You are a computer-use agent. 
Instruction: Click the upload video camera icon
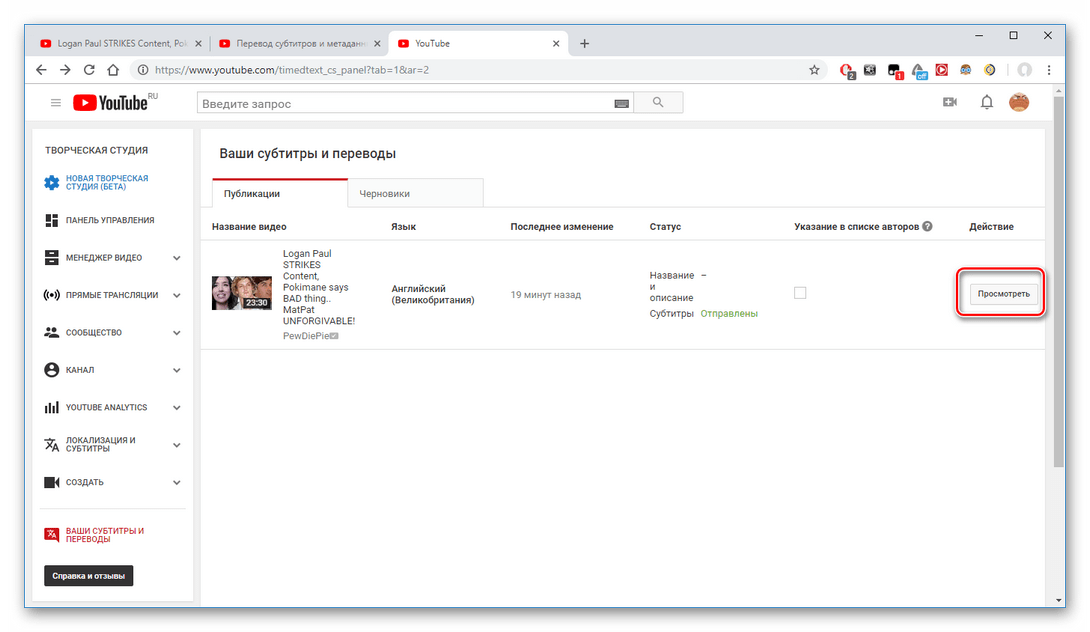(x=950, y=102)
